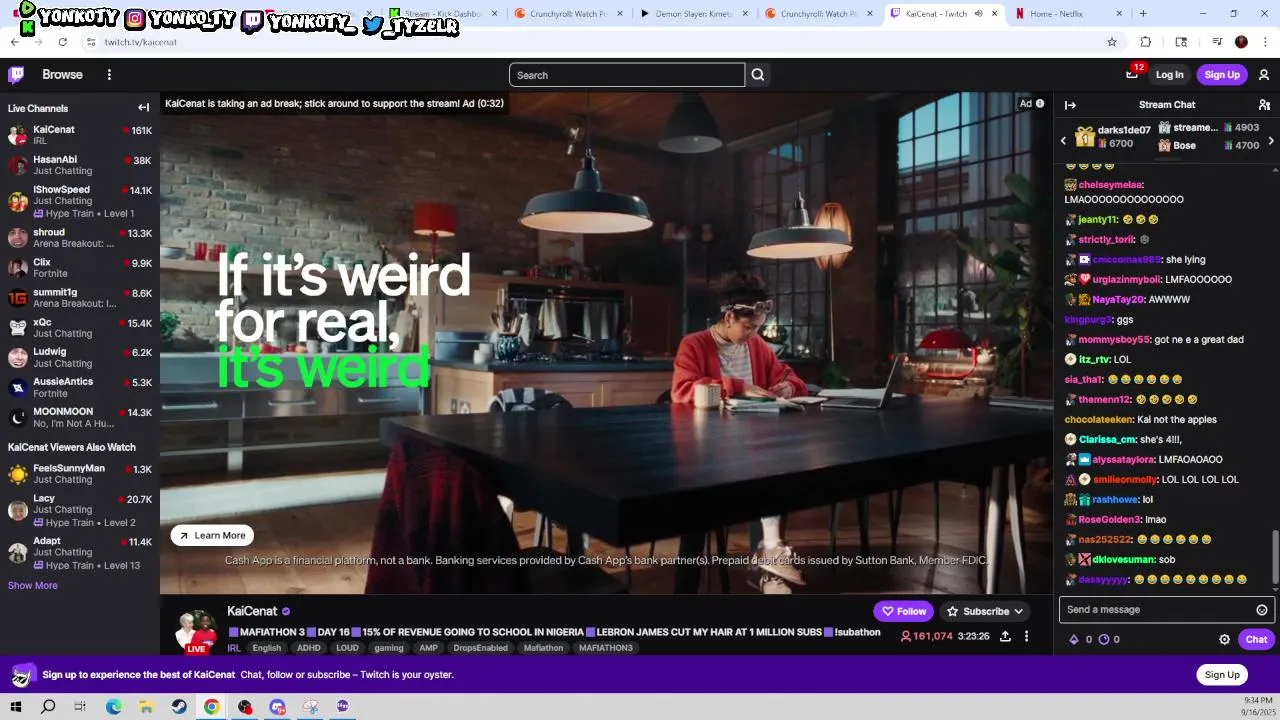Open Discord from the taskbar
This screenshot has width=1280, height=720.
pyautogui.click(x=277, y=707)
